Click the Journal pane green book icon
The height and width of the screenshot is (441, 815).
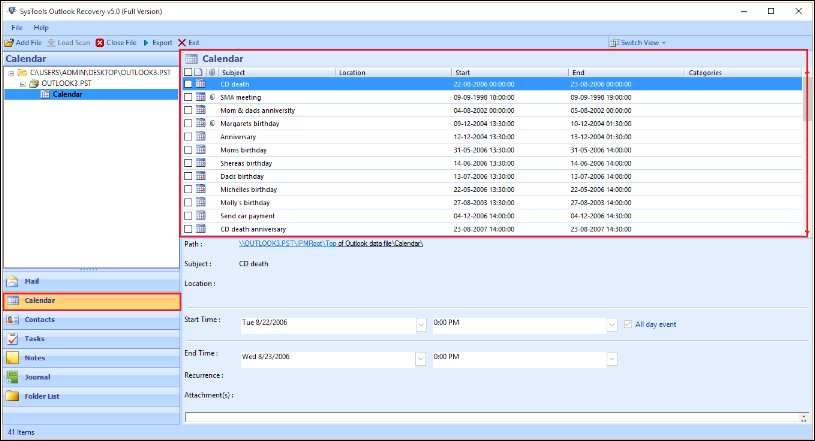[12, 377]
